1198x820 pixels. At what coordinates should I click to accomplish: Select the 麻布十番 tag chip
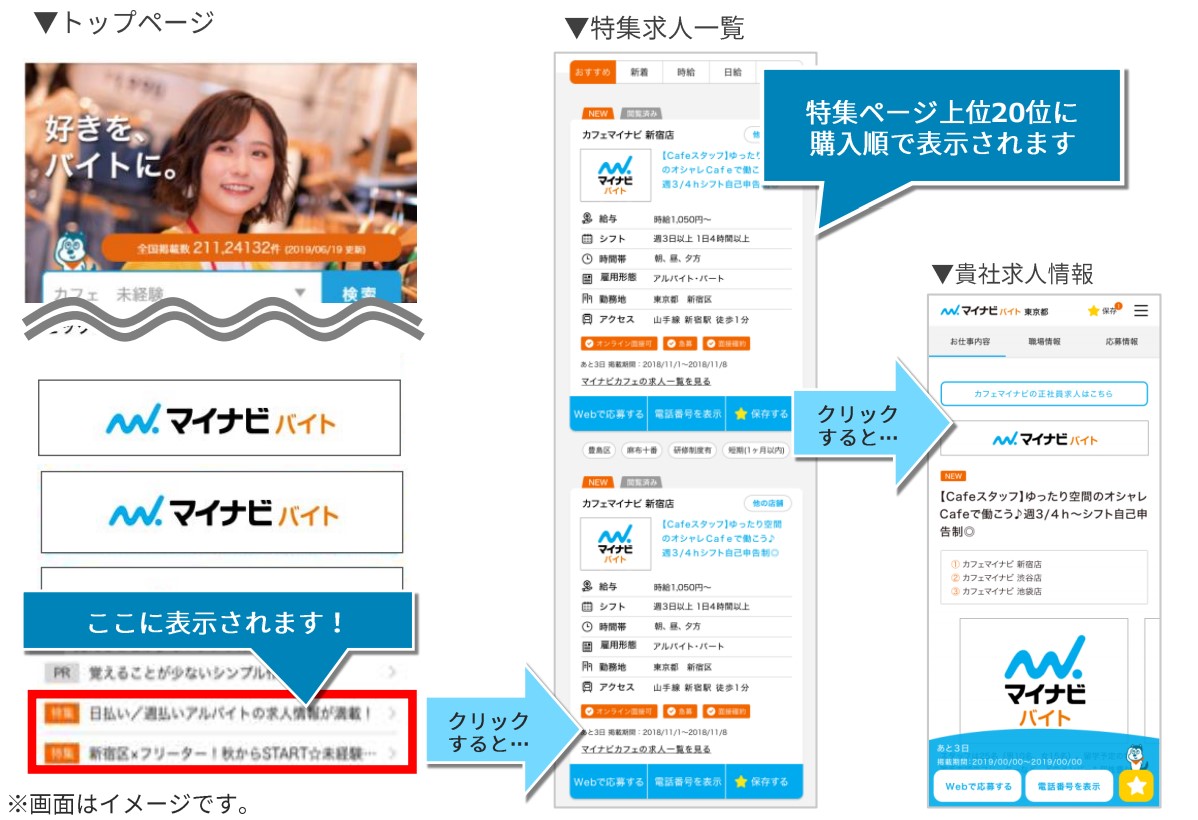(x=642, y=450)
